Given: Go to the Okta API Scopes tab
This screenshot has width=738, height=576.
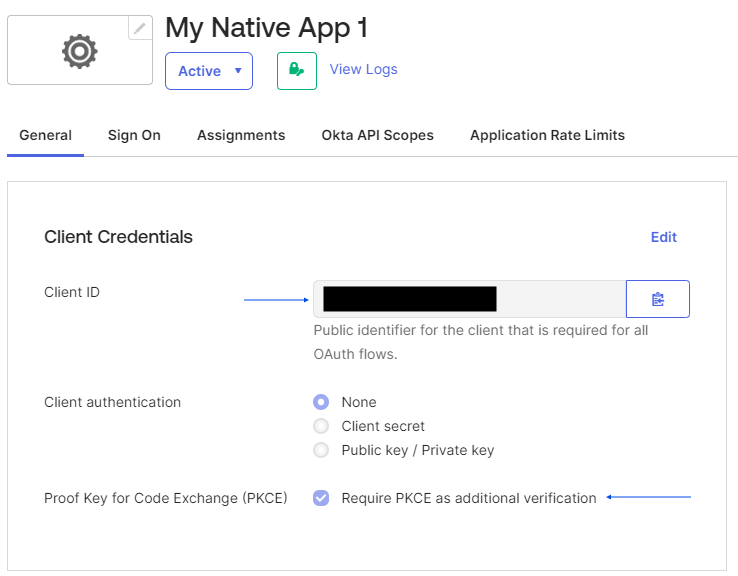Looking at the screenshot, I should point(377,135).
